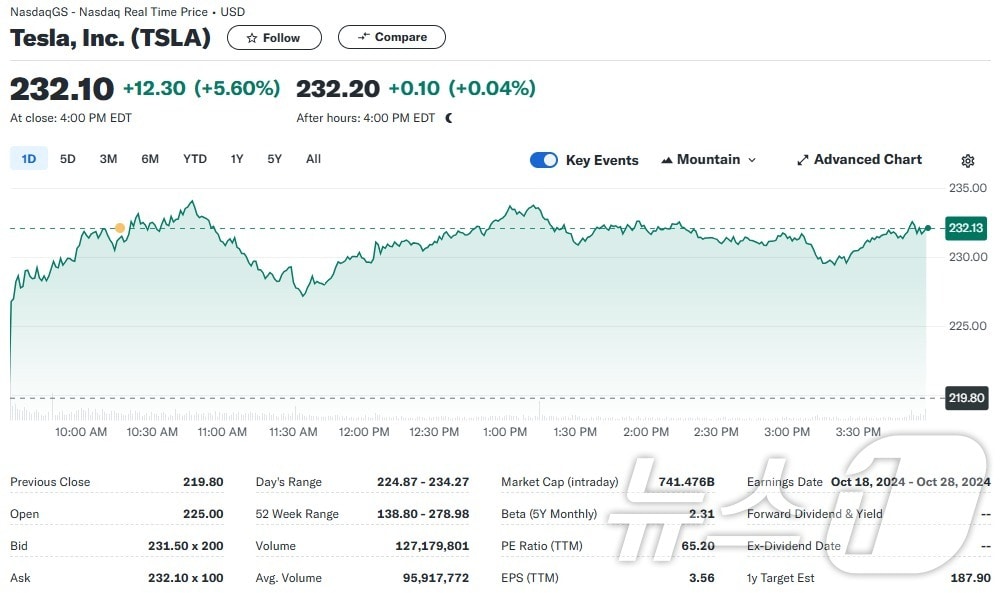
Task: Follow Tesla stock
Action: coord(274,38)
